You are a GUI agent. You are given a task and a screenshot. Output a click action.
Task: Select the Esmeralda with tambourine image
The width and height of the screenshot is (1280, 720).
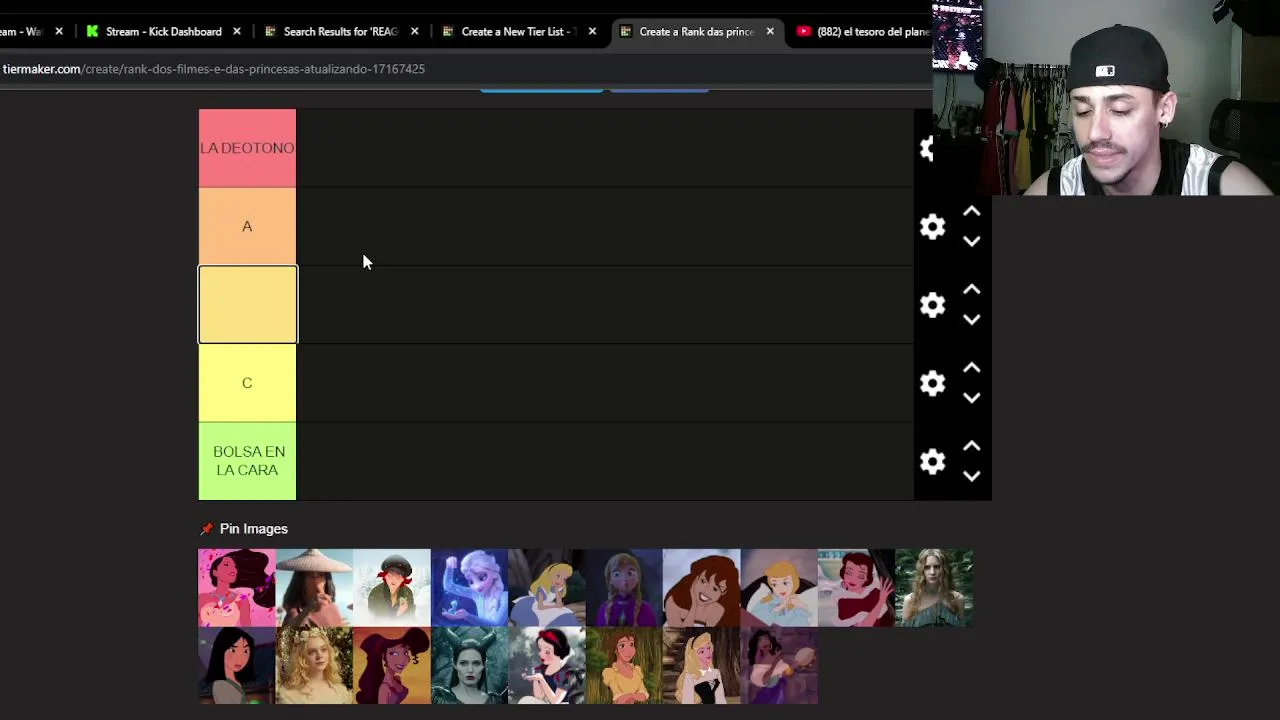tap(779, 666)
